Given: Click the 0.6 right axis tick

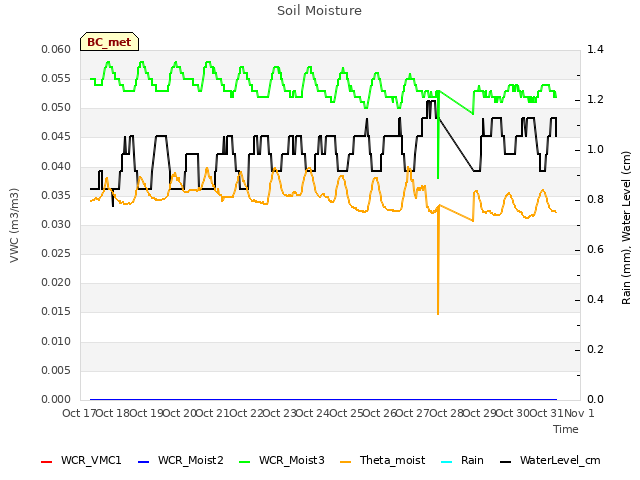Looking at the screenshot, I should coord(595,249).
